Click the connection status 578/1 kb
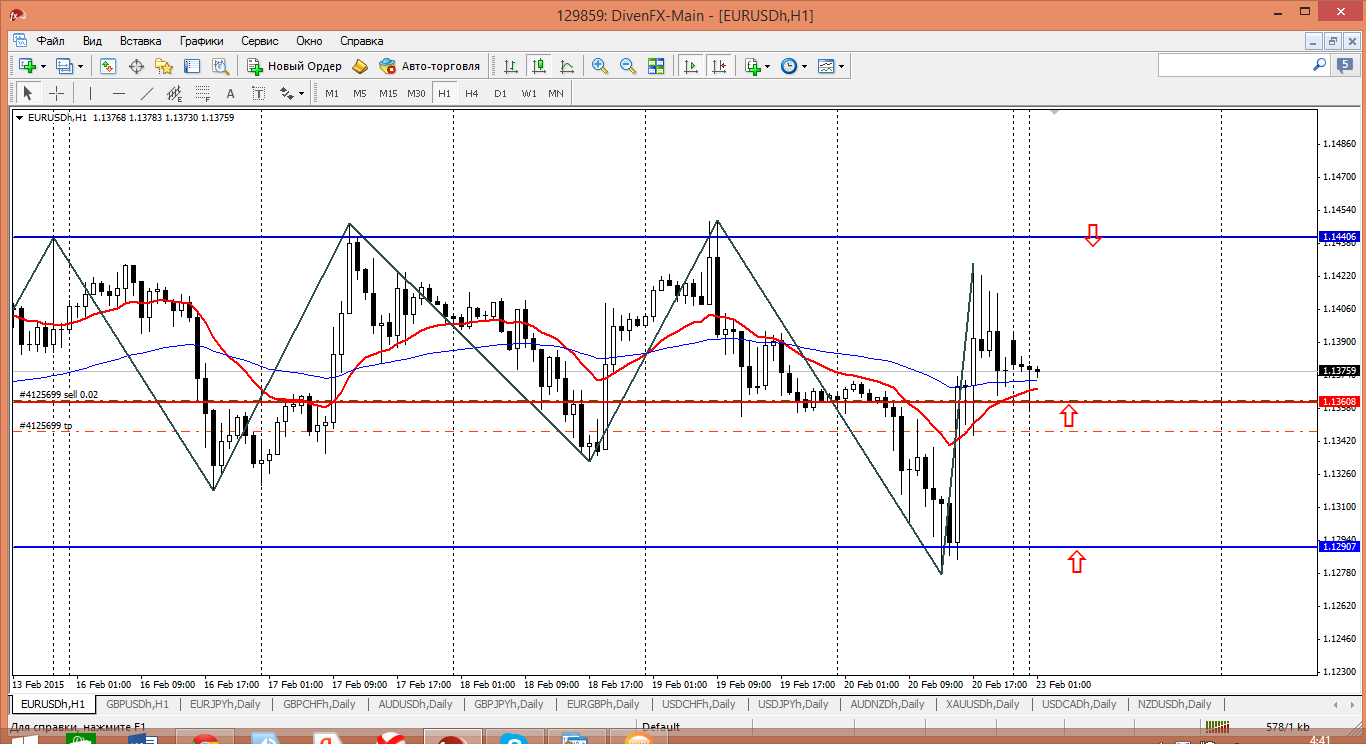 click(1287, 727)
